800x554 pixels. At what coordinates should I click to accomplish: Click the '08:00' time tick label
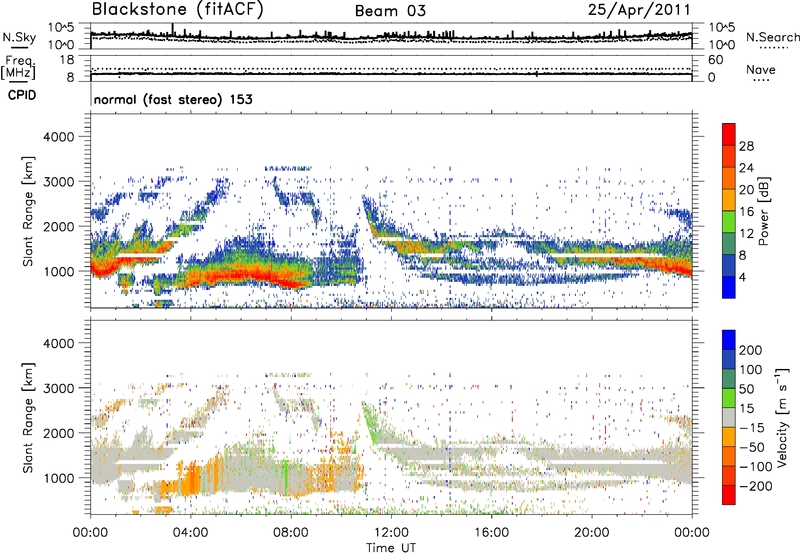tap(291, 533)
